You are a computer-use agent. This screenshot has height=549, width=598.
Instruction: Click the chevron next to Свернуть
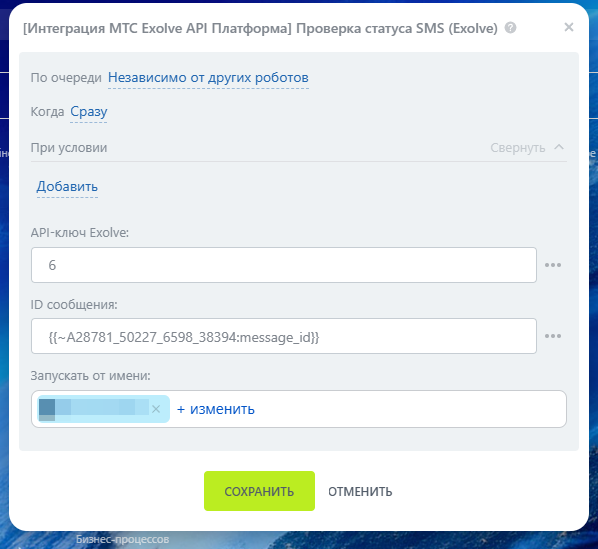pyautogui.click(x=559, y=147)
